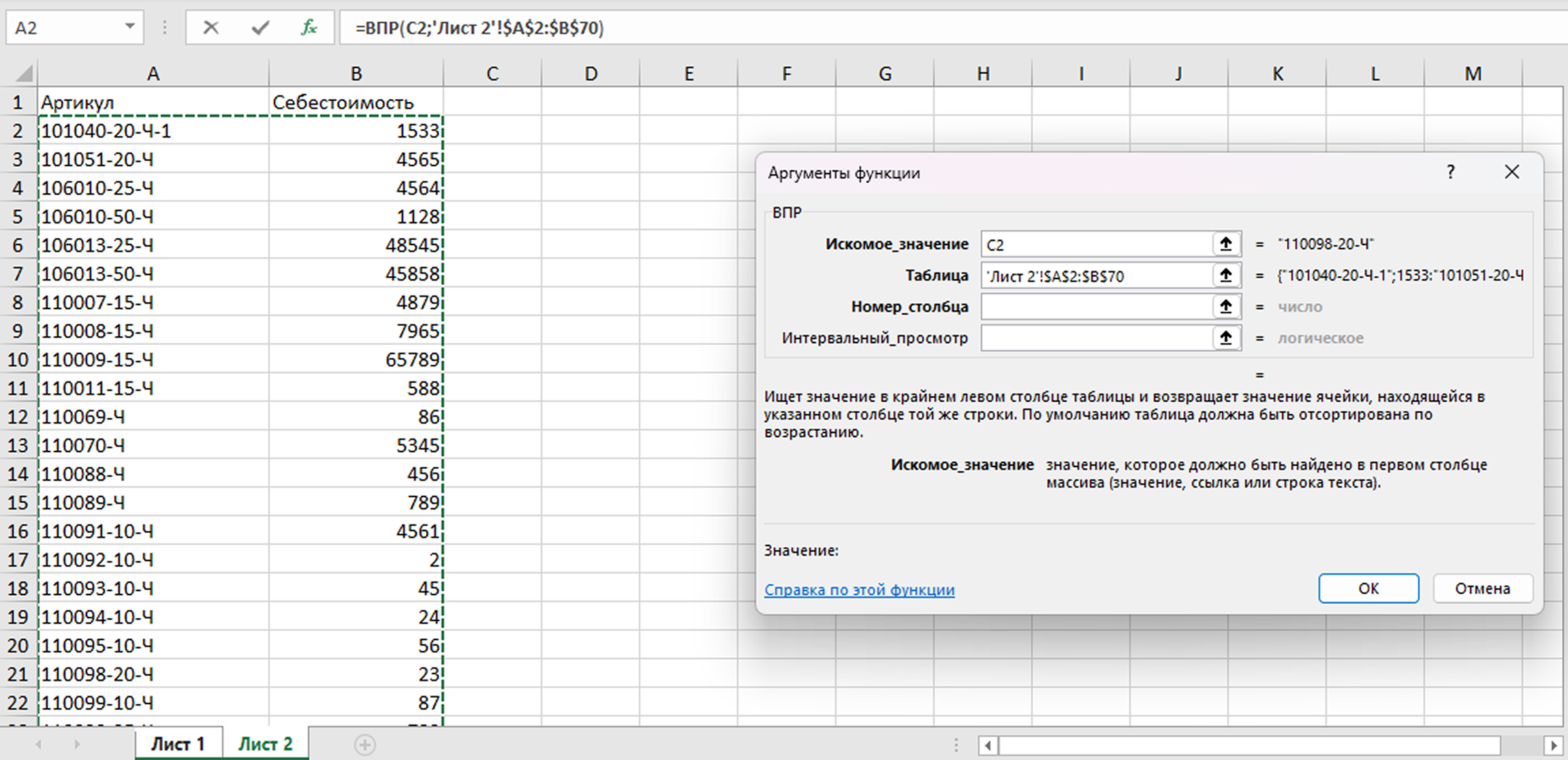Collapse dialog via Искомое_значение range arrow
Viewport: 1568px width, 760px height.
(x=1225, y=244)
